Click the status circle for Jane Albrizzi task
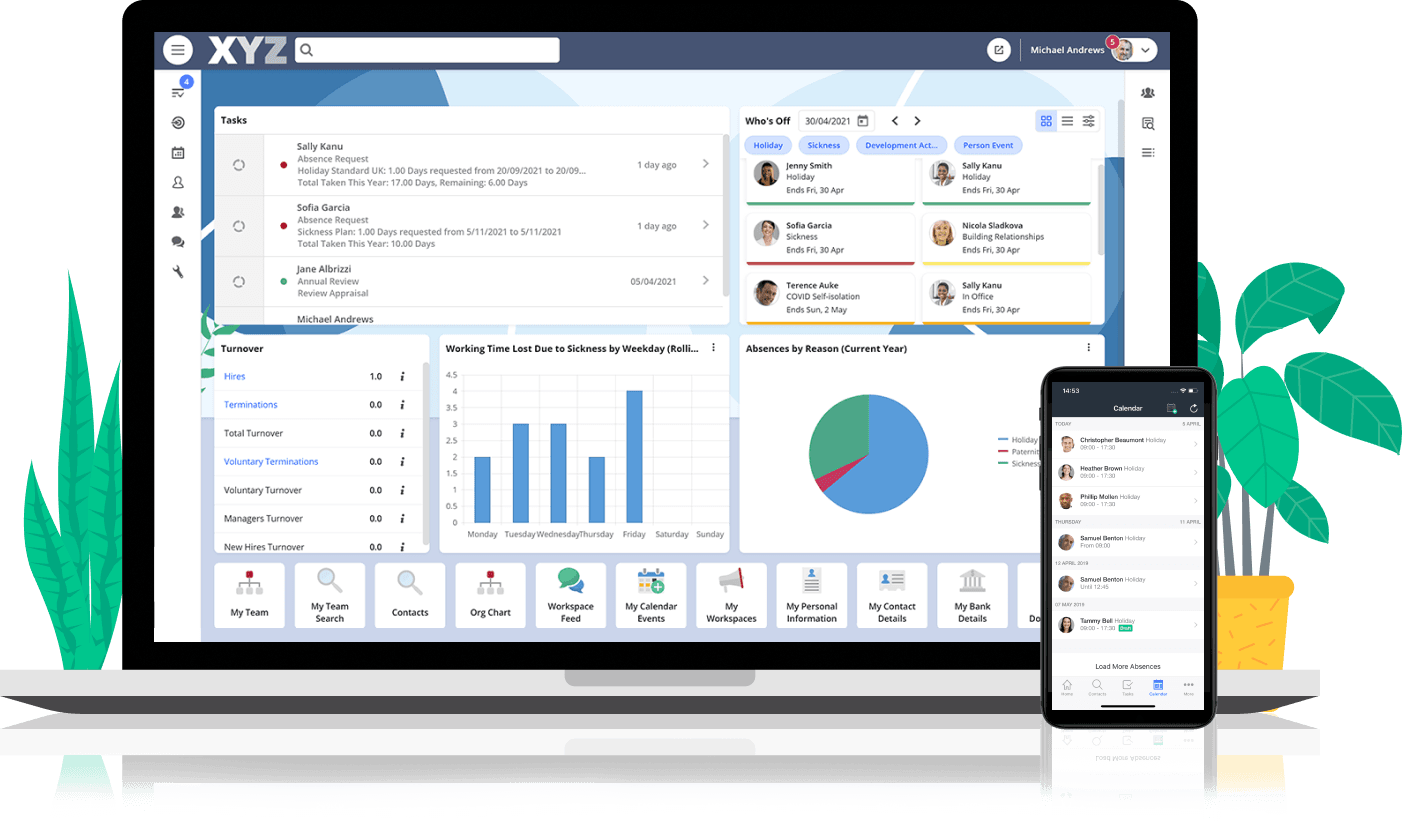 [x=239, y=282]
